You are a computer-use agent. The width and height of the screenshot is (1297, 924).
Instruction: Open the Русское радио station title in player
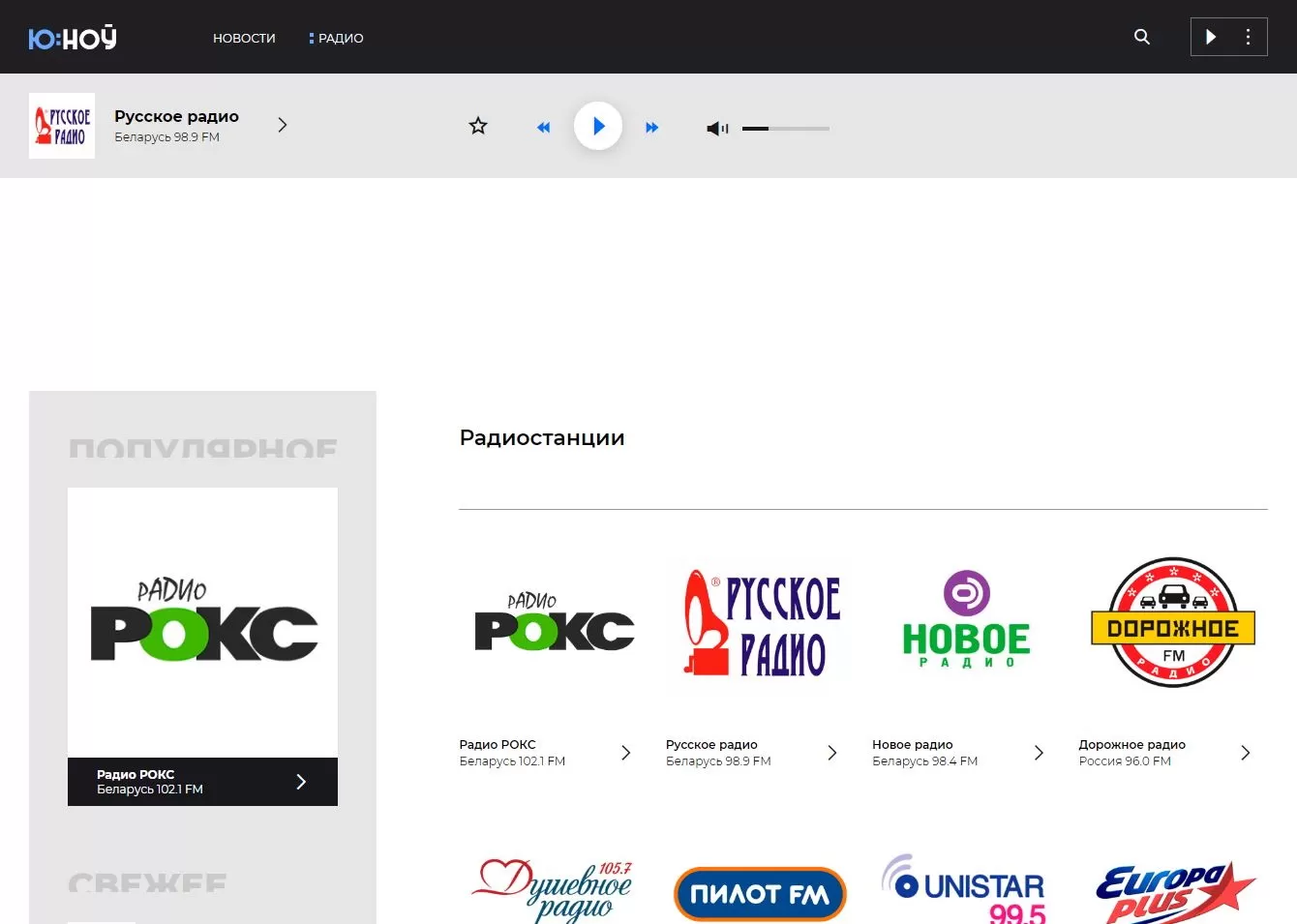[176, 116]
